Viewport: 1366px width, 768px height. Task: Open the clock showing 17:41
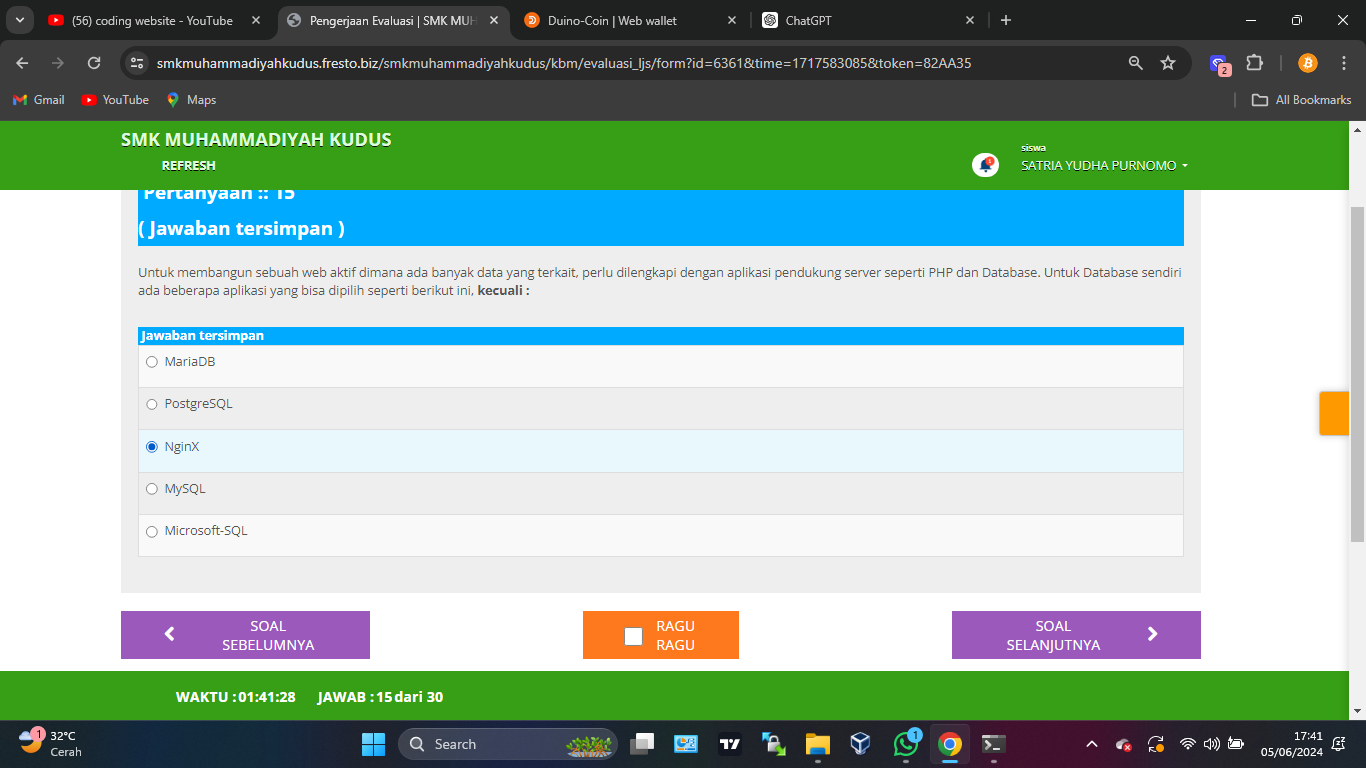tap(1291, 744)
